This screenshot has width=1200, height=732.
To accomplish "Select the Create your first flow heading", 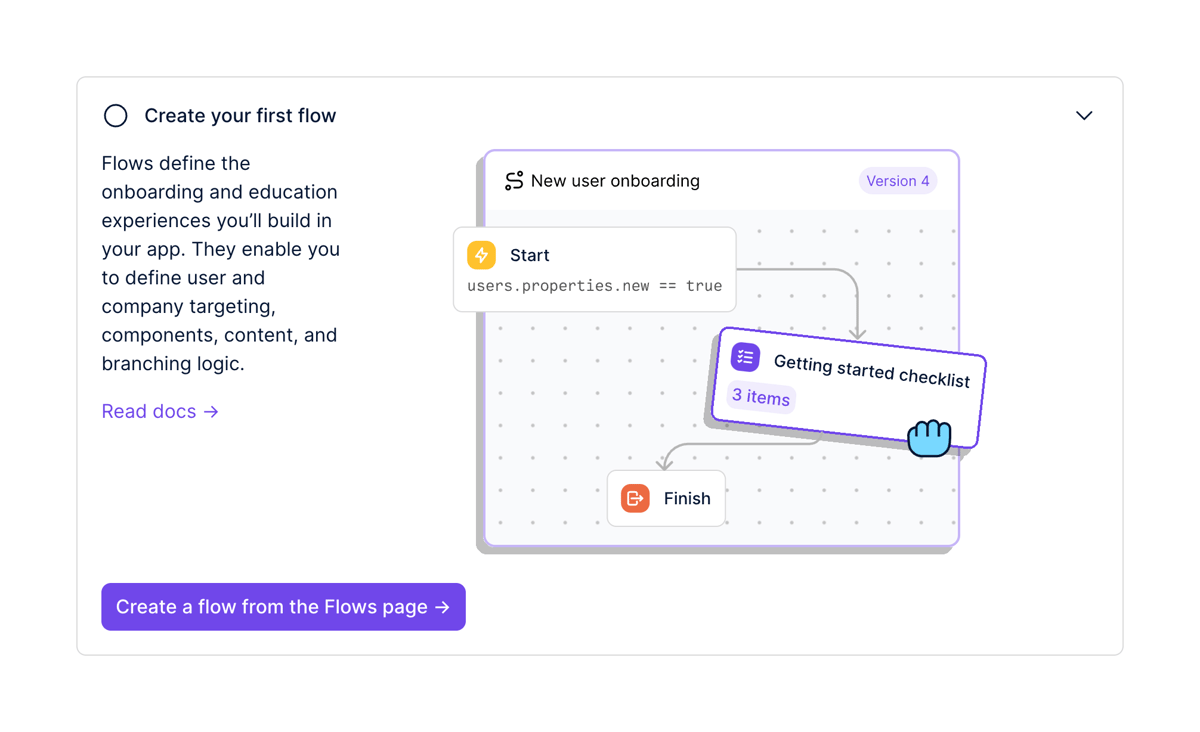I will click(x=240, y=115).
